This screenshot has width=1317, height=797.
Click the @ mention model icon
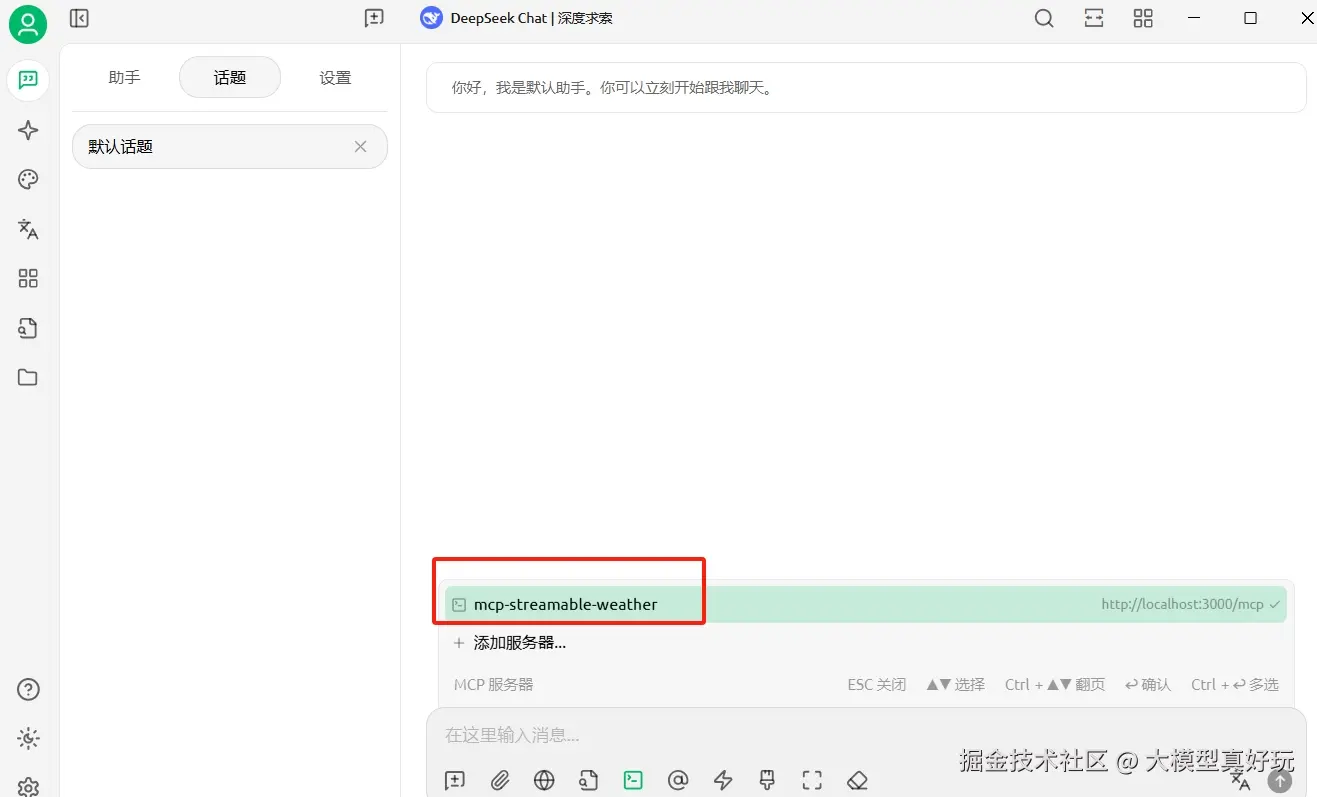coord(678,780)
